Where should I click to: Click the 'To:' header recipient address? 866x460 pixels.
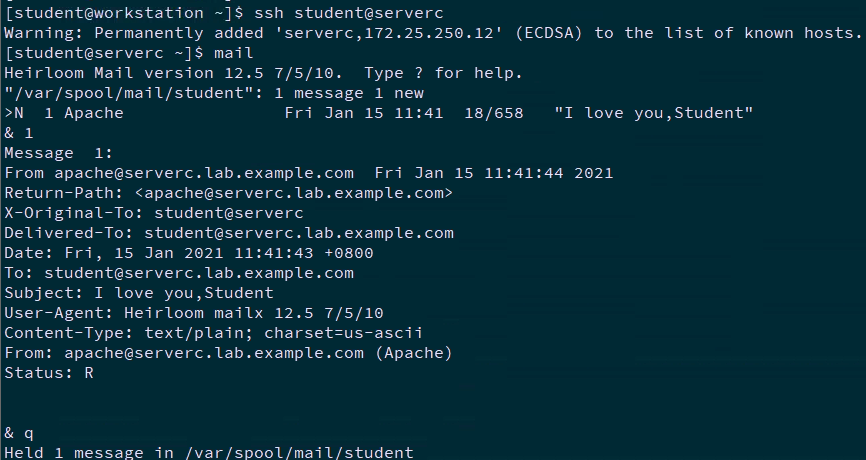tap(198, 273)
